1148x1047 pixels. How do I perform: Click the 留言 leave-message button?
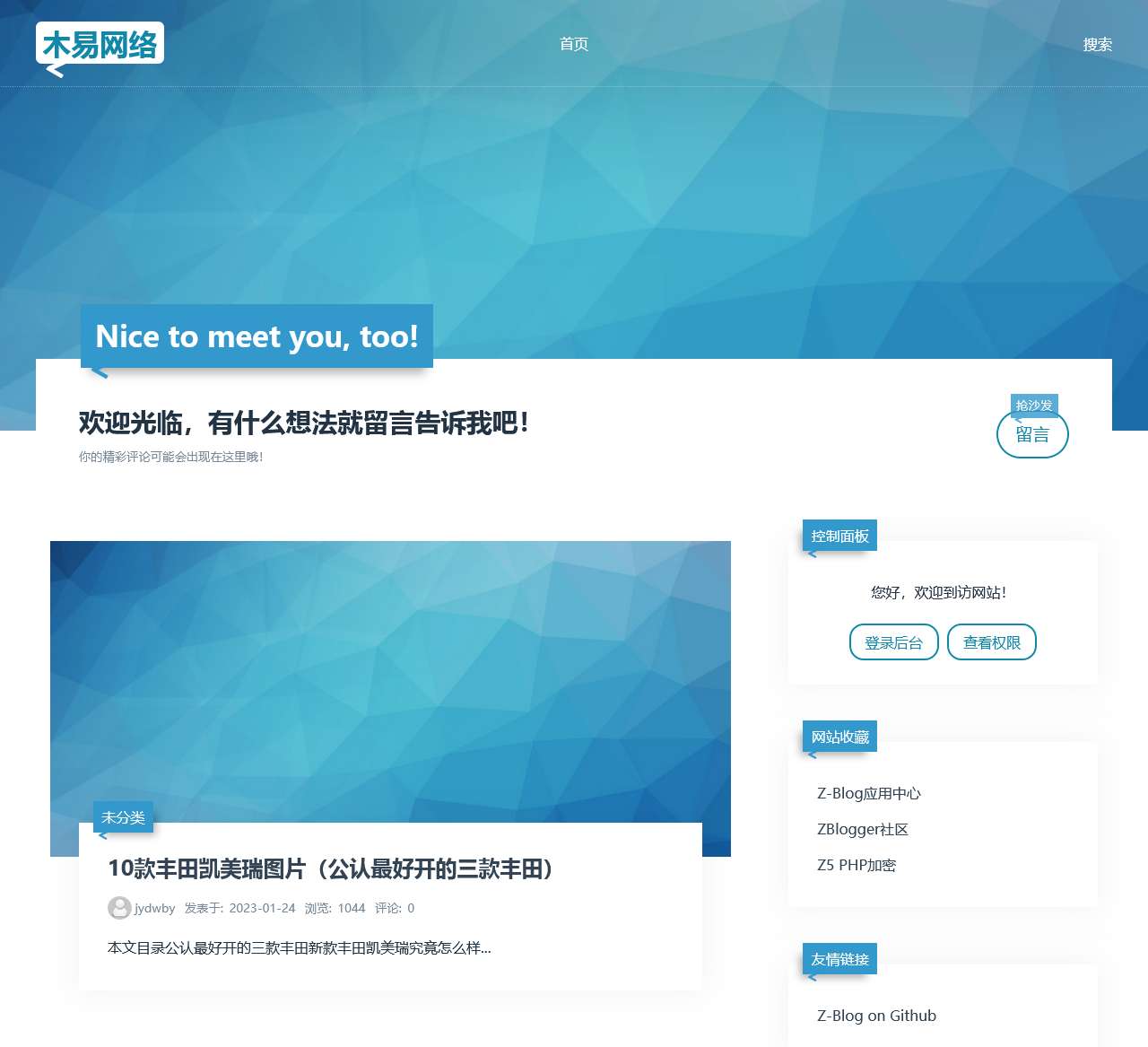coord(1032,435)
